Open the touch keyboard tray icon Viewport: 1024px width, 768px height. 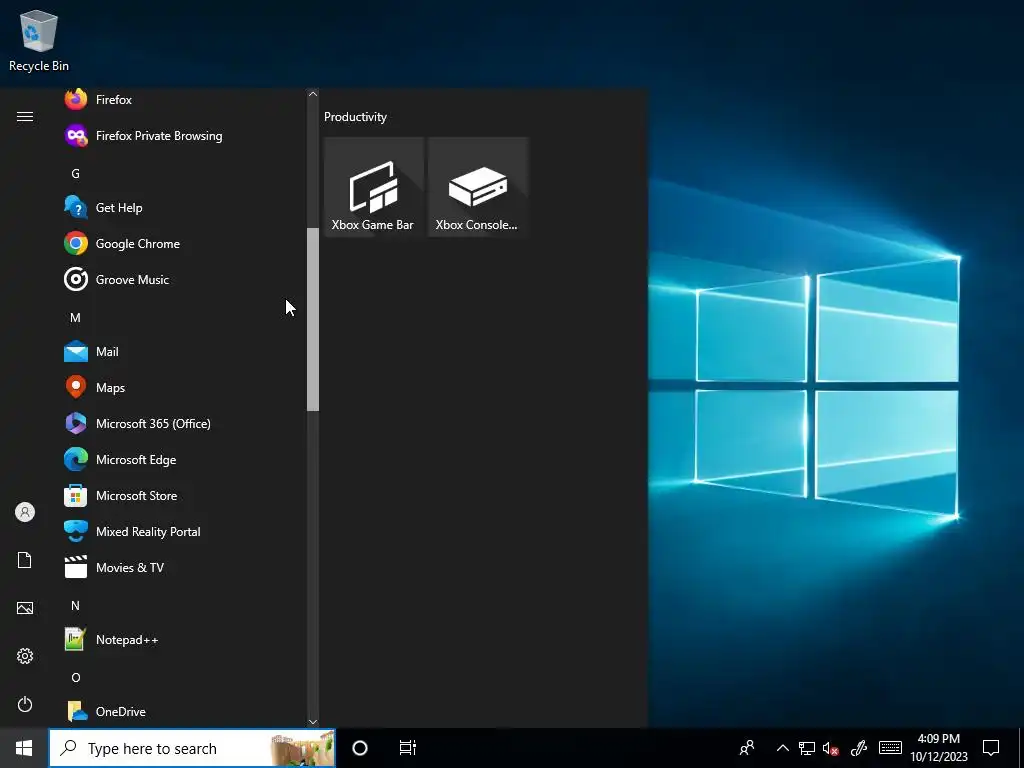click(890, 748)
